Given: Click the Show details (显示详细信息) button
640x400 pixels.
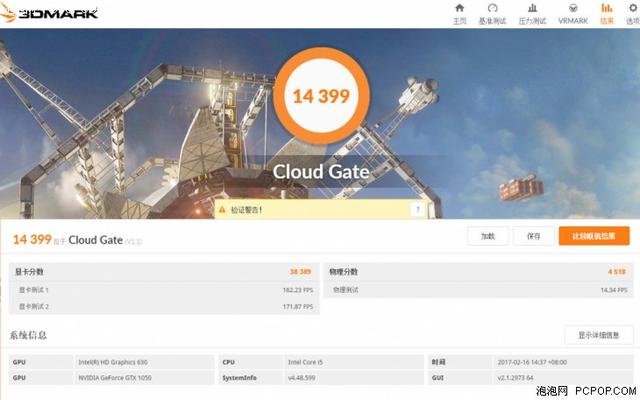Looking at the screenshot, I should tap(599, 335).
